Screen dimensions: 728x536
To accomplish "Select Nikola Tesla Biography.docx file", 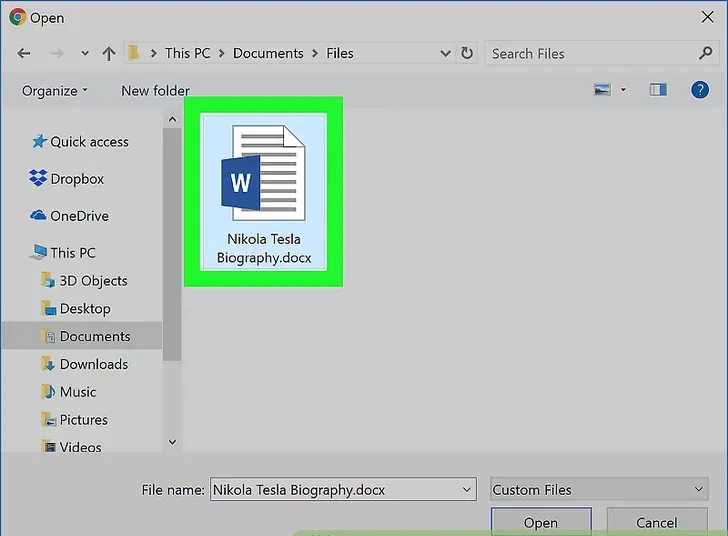I will [264, 192].
